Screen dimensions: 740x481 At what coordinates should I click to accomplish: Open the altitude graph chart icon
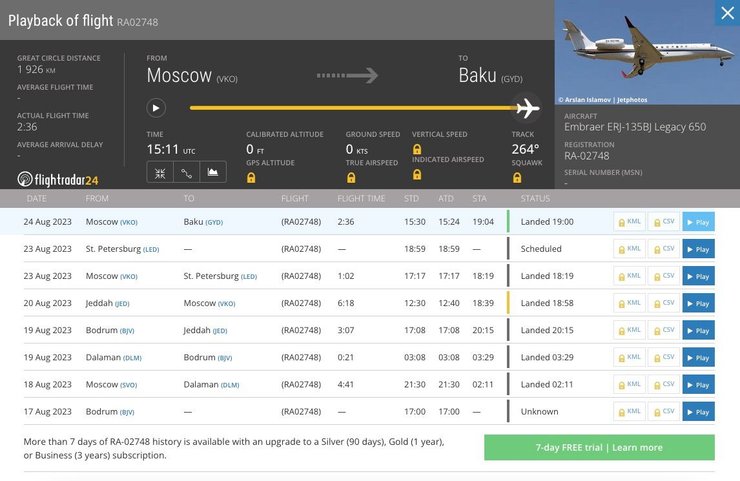point(212,172)
